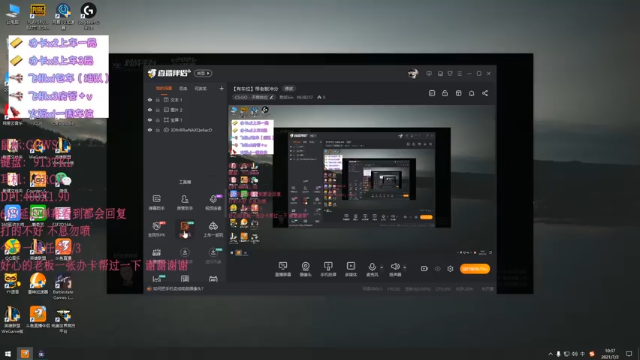Open the messages chat bubble icon

click(429, 73)
